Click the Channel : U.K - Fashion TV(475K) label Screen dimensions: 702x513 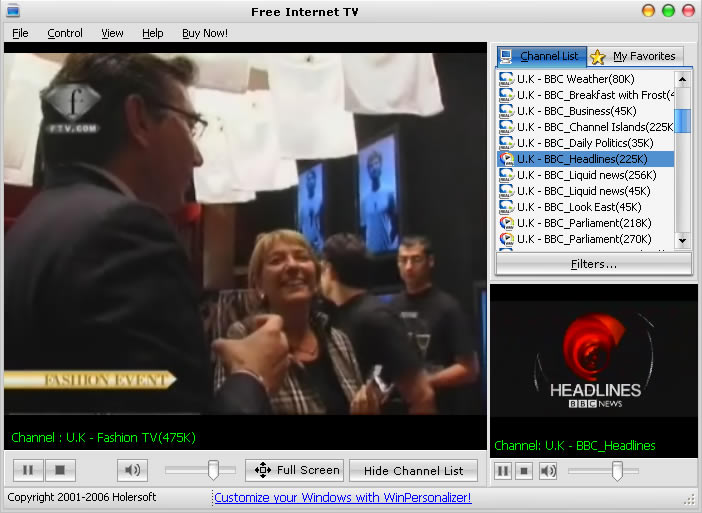(x=103, y=437)
